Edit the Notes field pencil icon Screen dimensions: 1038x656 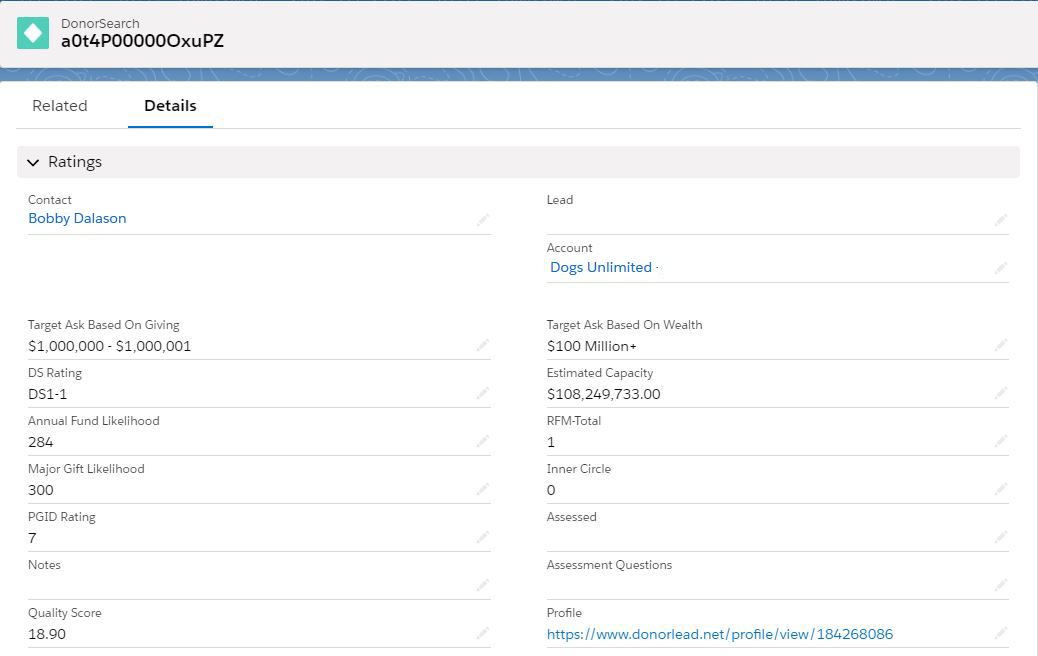tap(483, 585)
